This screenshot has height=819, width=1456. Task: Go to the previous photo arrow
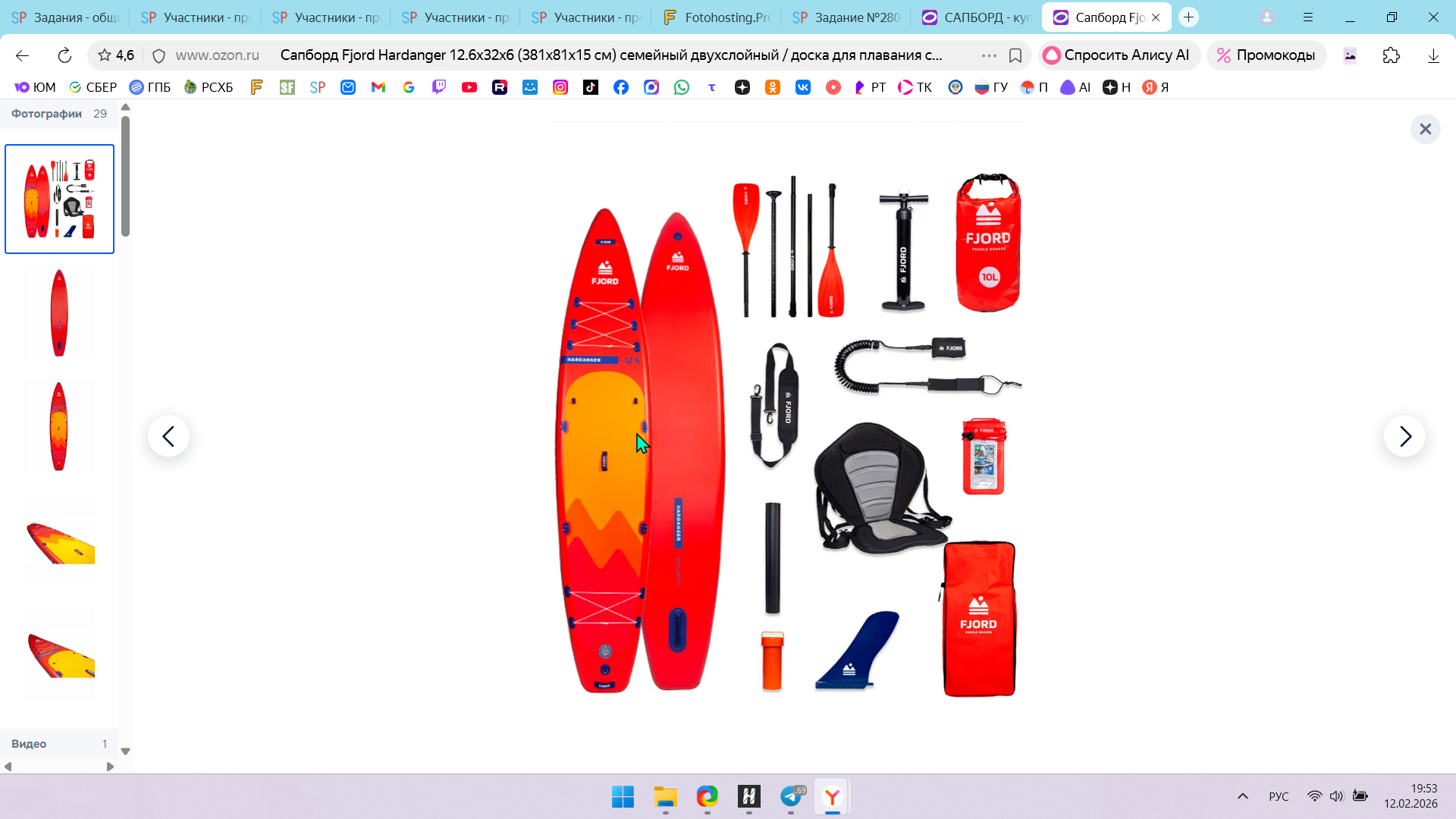[168, 436]
